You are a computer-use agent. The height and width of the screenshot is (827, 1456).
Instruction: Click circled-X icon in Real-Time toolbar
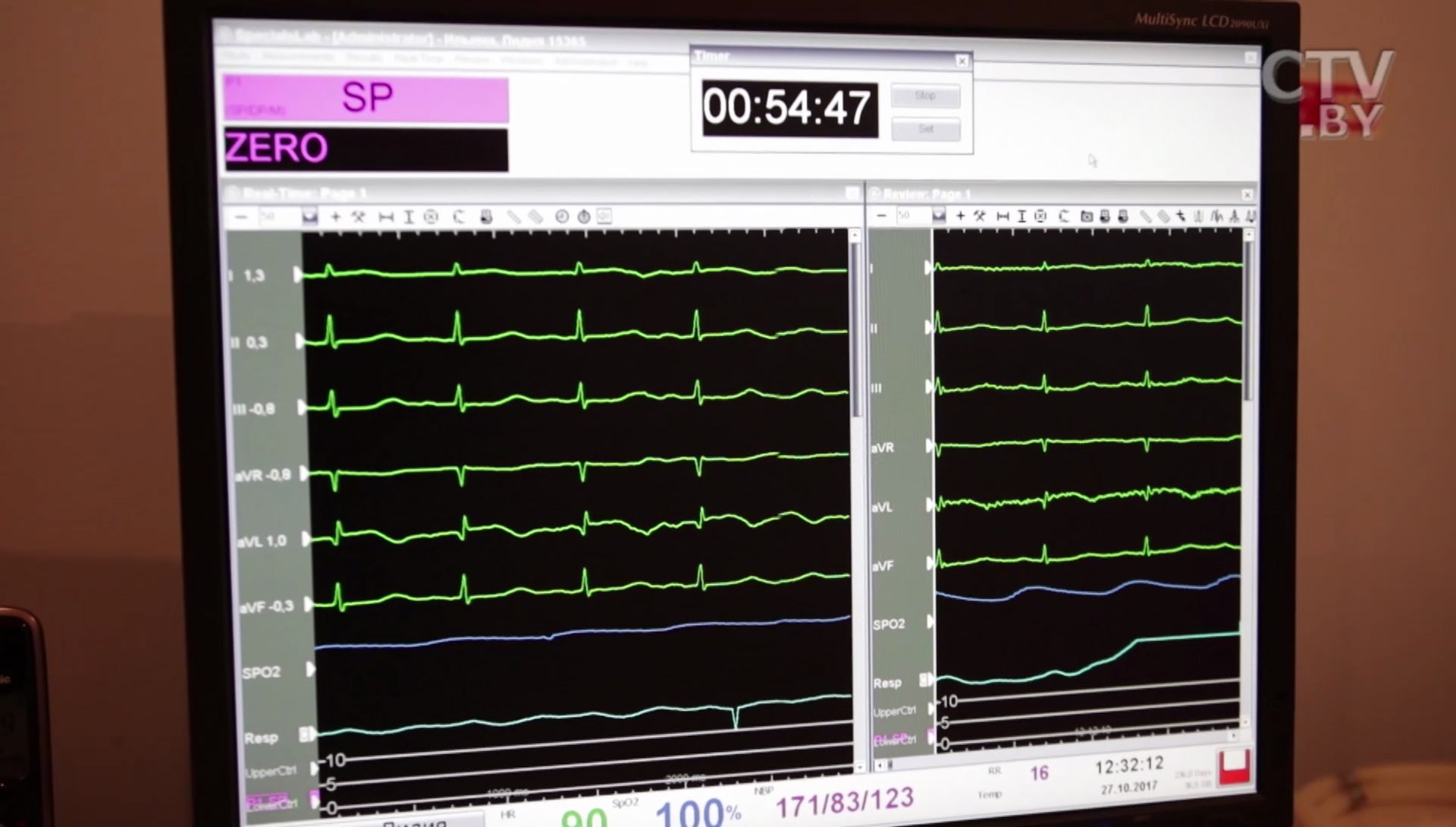pos(431,217)
